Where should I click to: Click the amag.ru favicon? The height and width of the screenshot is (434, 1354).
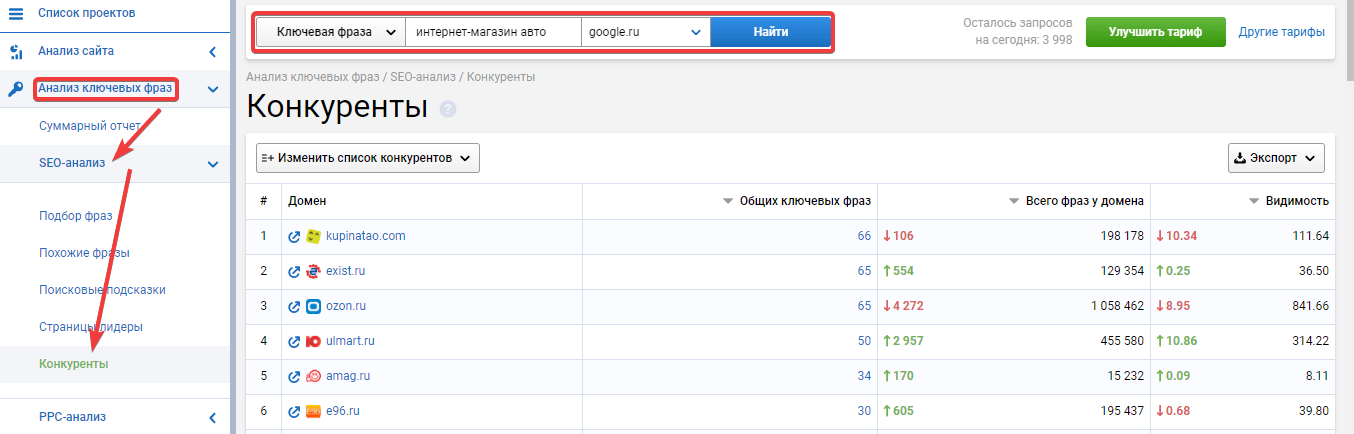(313, 377)
